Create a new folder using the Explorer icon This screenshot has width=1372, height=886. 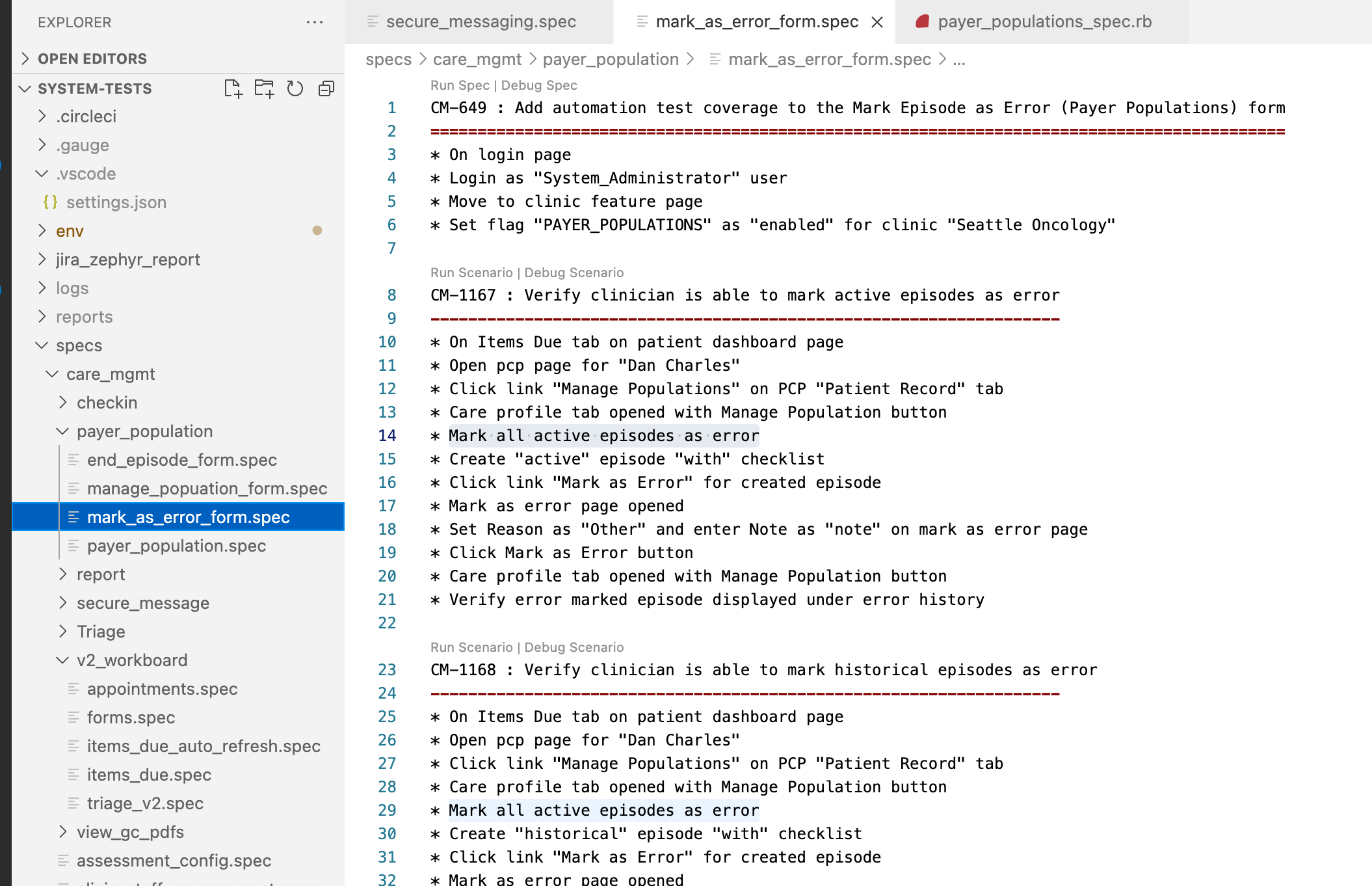264,88
